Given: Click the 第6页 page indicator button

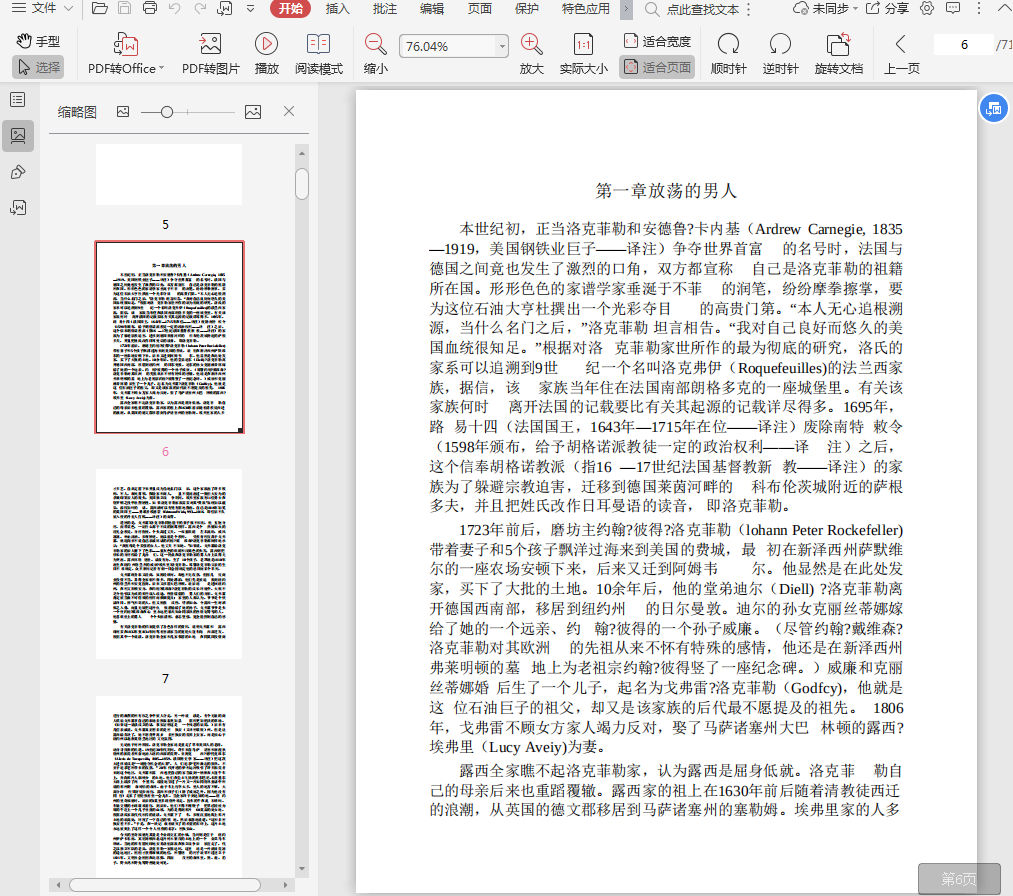Looking at the screenshot, I should point(959,879).
